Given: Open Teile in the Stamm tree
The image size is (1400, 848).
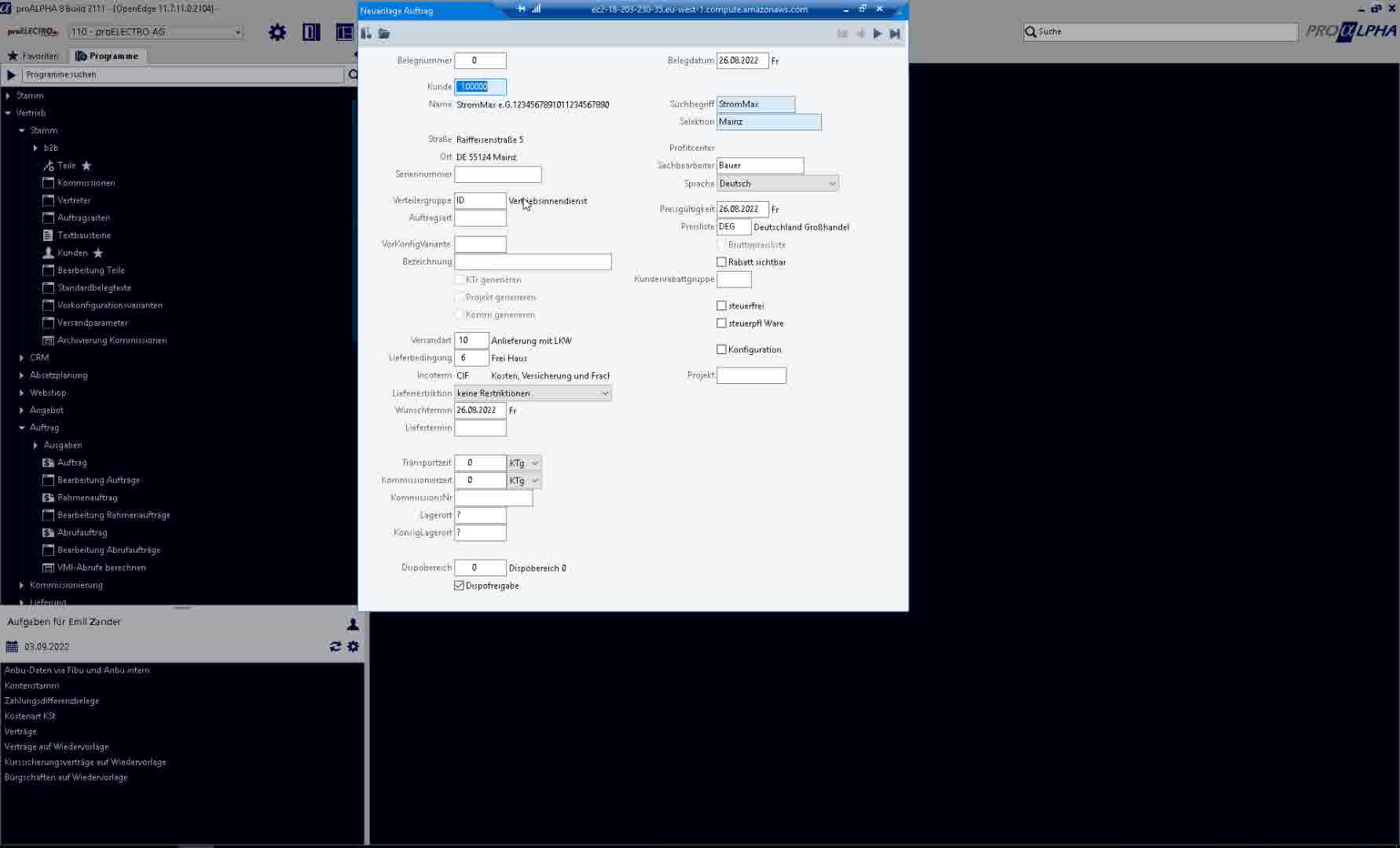Looking at the screenshot, I should (x=66, y=166).
